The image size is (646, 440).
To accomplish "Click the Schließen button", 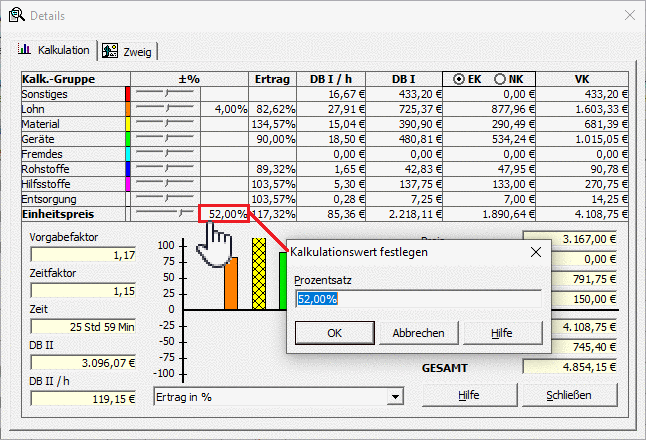I will coord(569,395).
